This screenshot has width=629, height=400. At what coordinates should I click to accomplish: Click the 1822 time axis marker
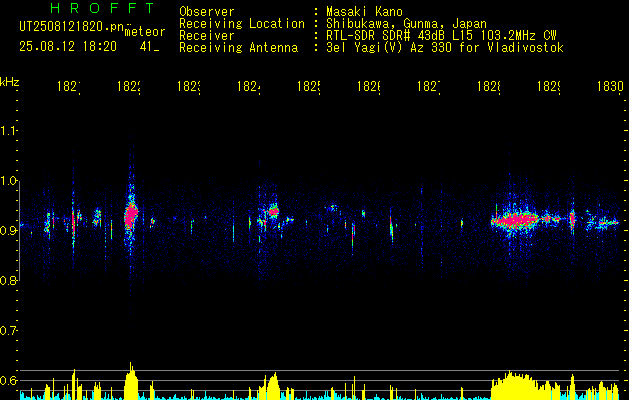click(129, 86)
